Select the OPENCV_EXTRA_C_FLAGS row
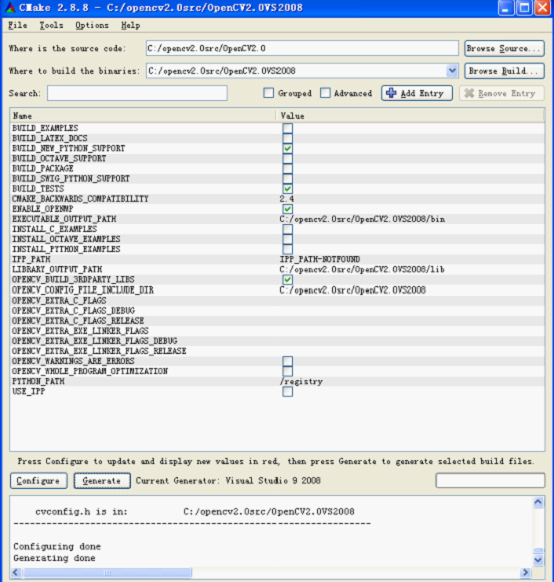The image size is (554, 582). [278, 300]
